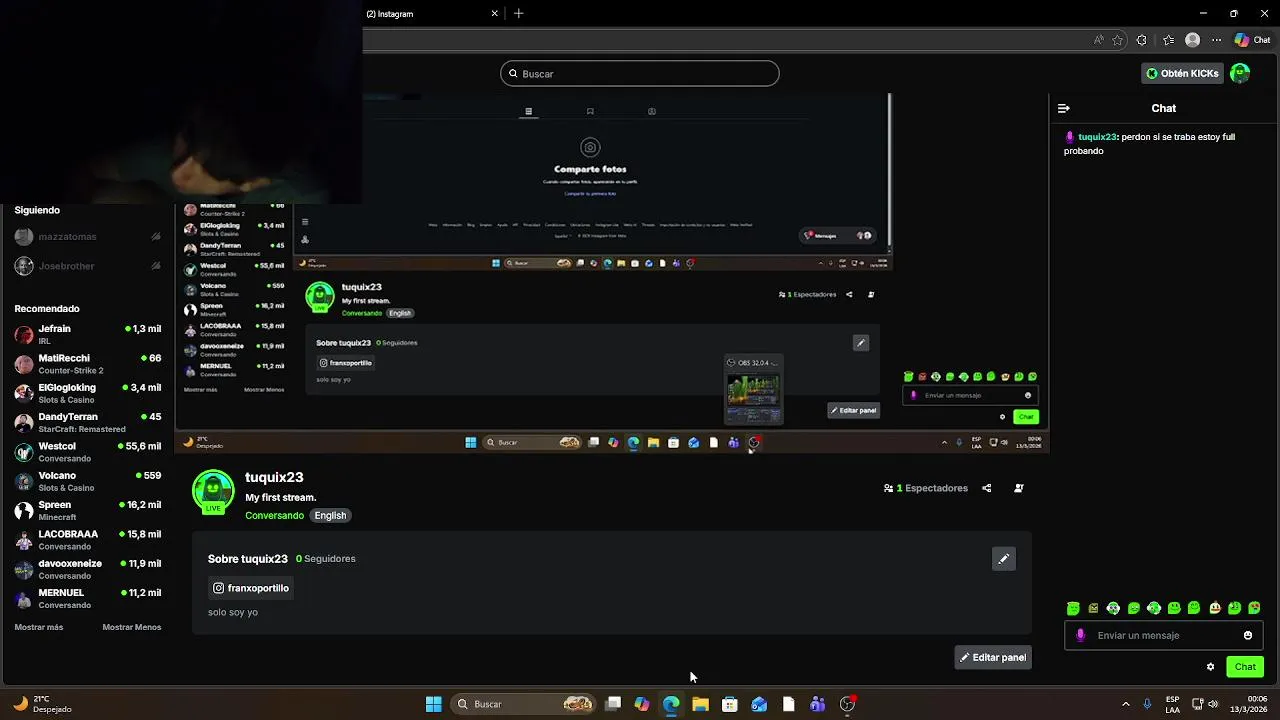Click the ESP LAA language indicator
This screenshot has height=720, width=1280.
(1172, 704)
